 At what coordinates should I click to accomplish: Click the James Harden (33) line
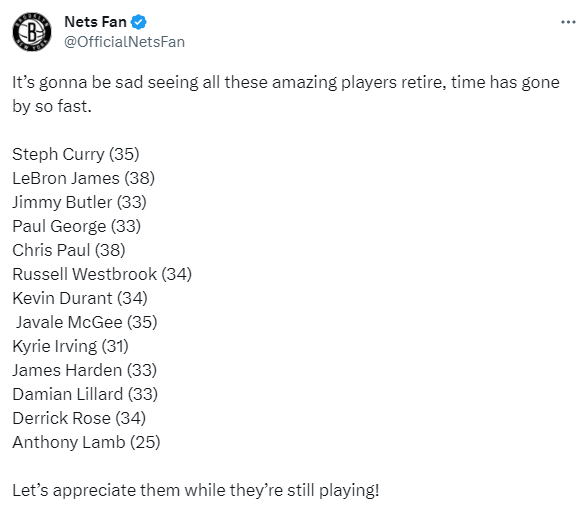click(84, 370)
